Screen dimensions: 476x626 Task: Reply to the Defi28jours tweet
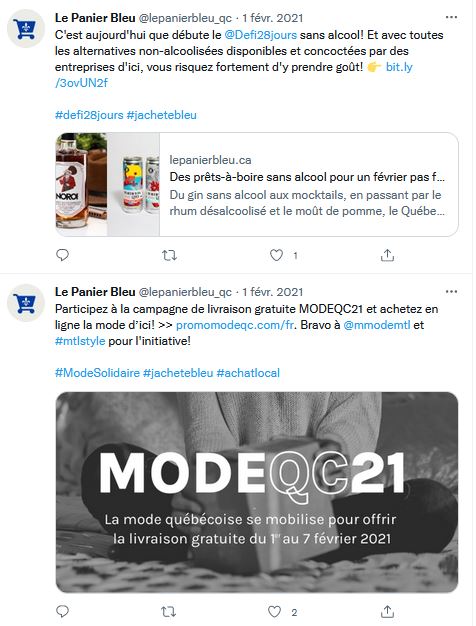tap(62, 255)
